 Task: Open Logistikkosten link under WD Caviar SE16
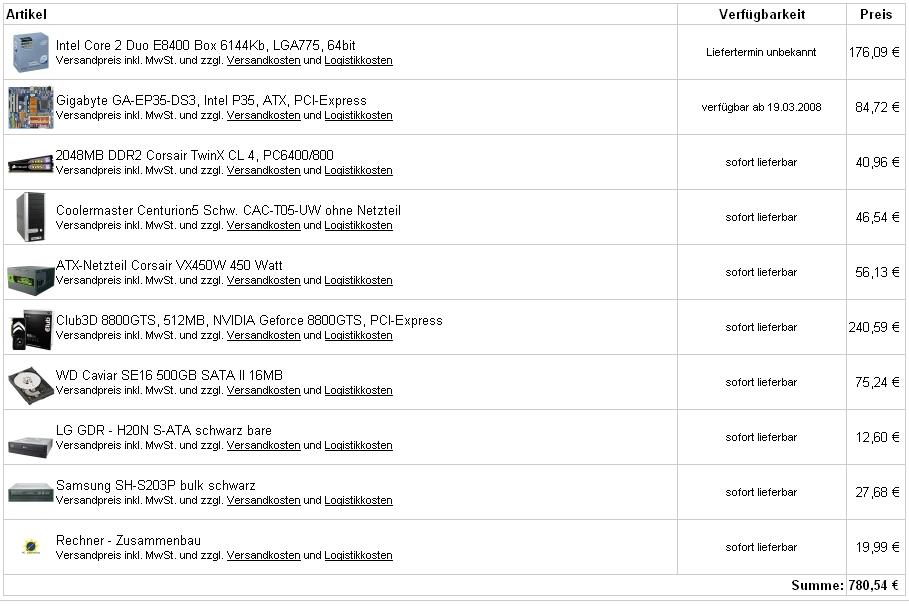pyautogui.click(x=358, y=390)
